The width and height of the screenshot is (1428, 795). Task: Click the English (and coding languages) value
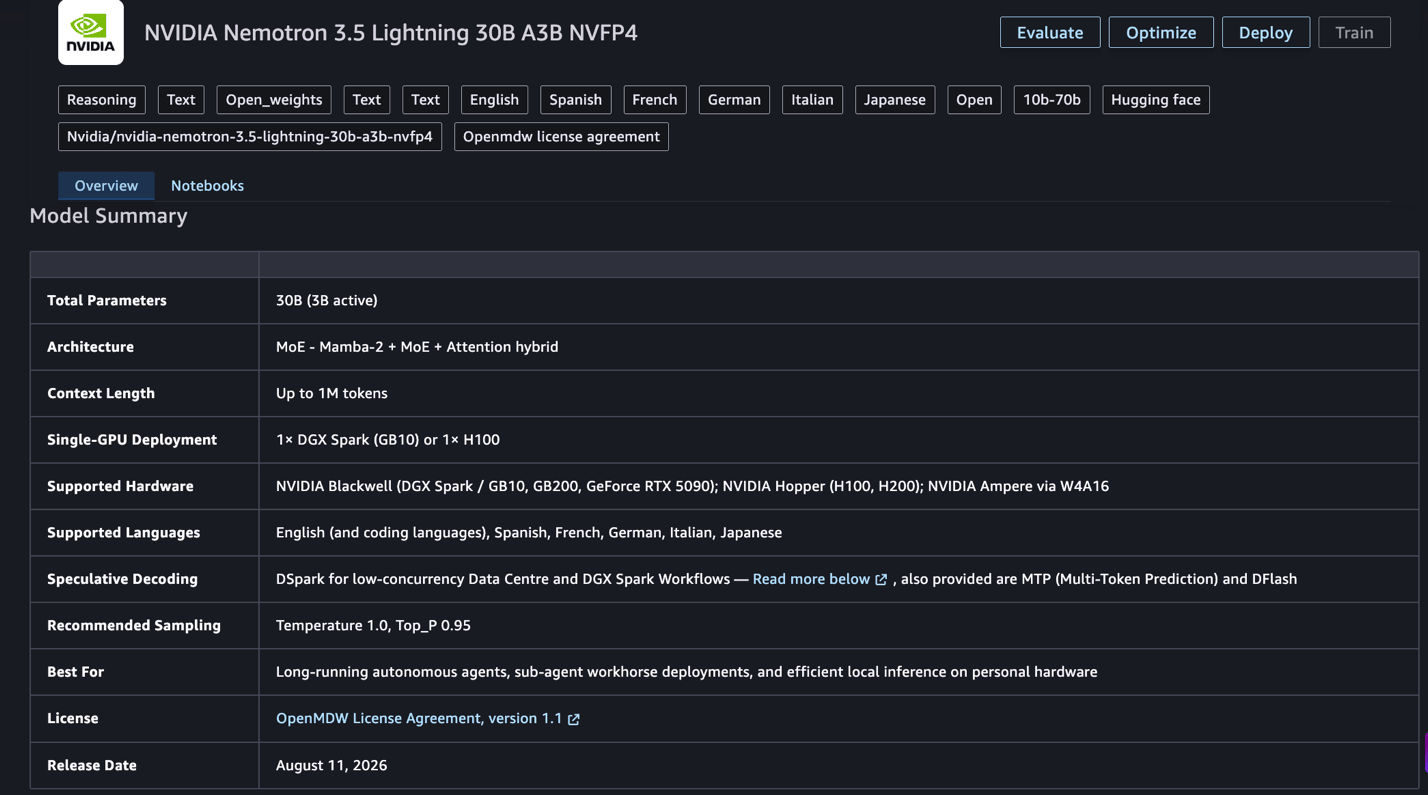click(529, 533)
